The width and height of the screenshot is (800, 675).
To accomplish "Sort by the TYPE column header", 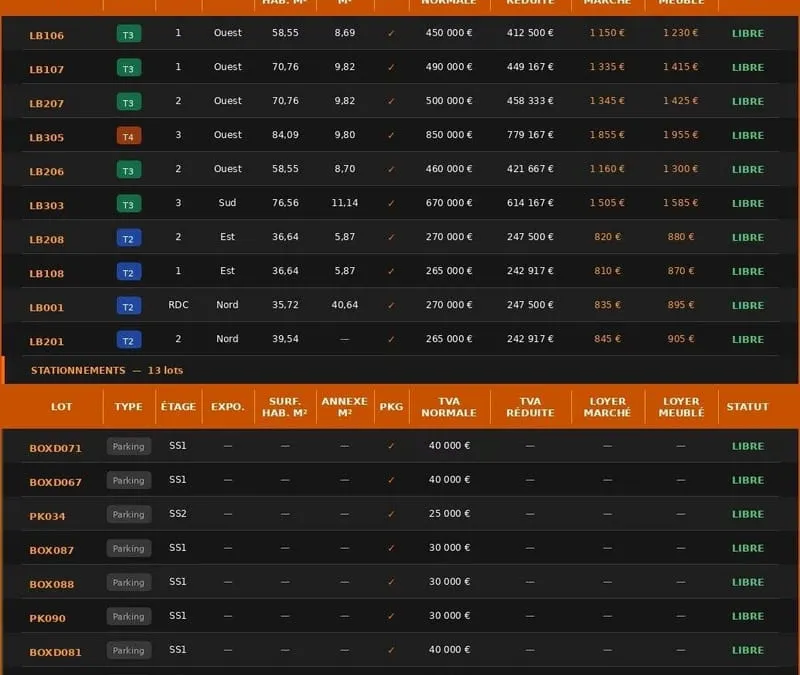I will [x=129, y=407].
